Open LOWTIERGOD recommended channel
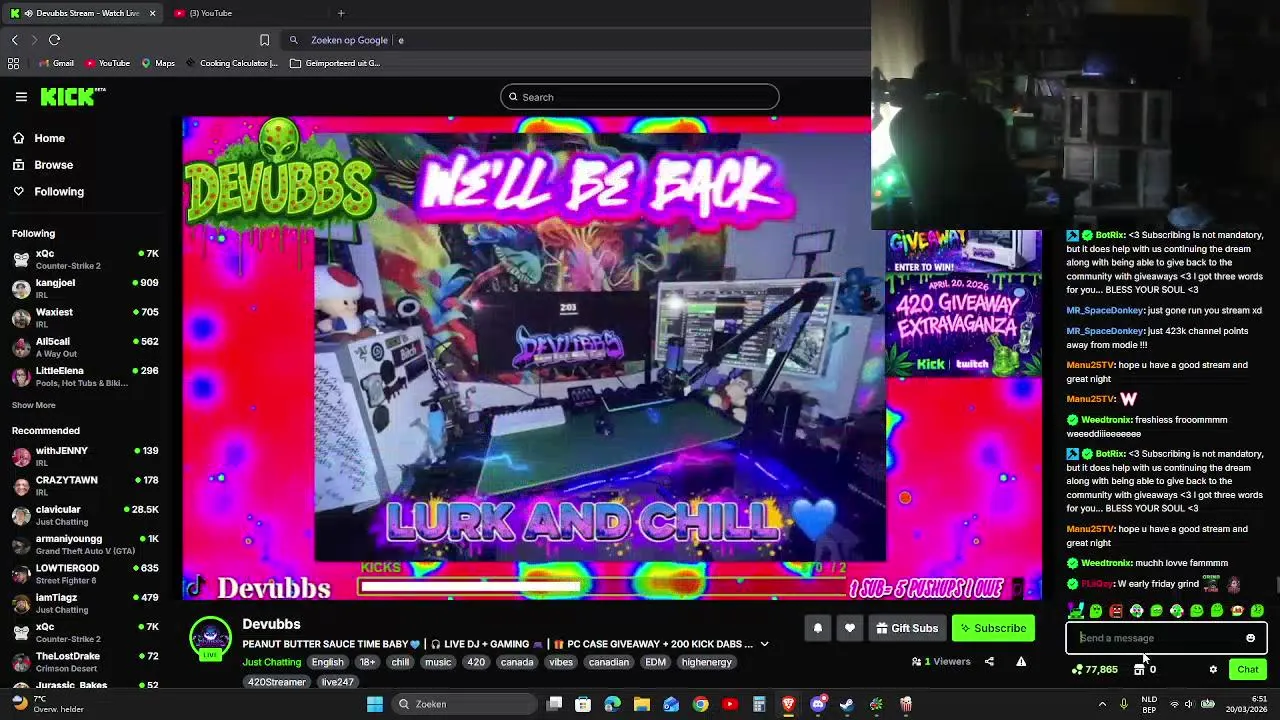The height and width of the screenshot is (720, 1280). pos(85,573)
